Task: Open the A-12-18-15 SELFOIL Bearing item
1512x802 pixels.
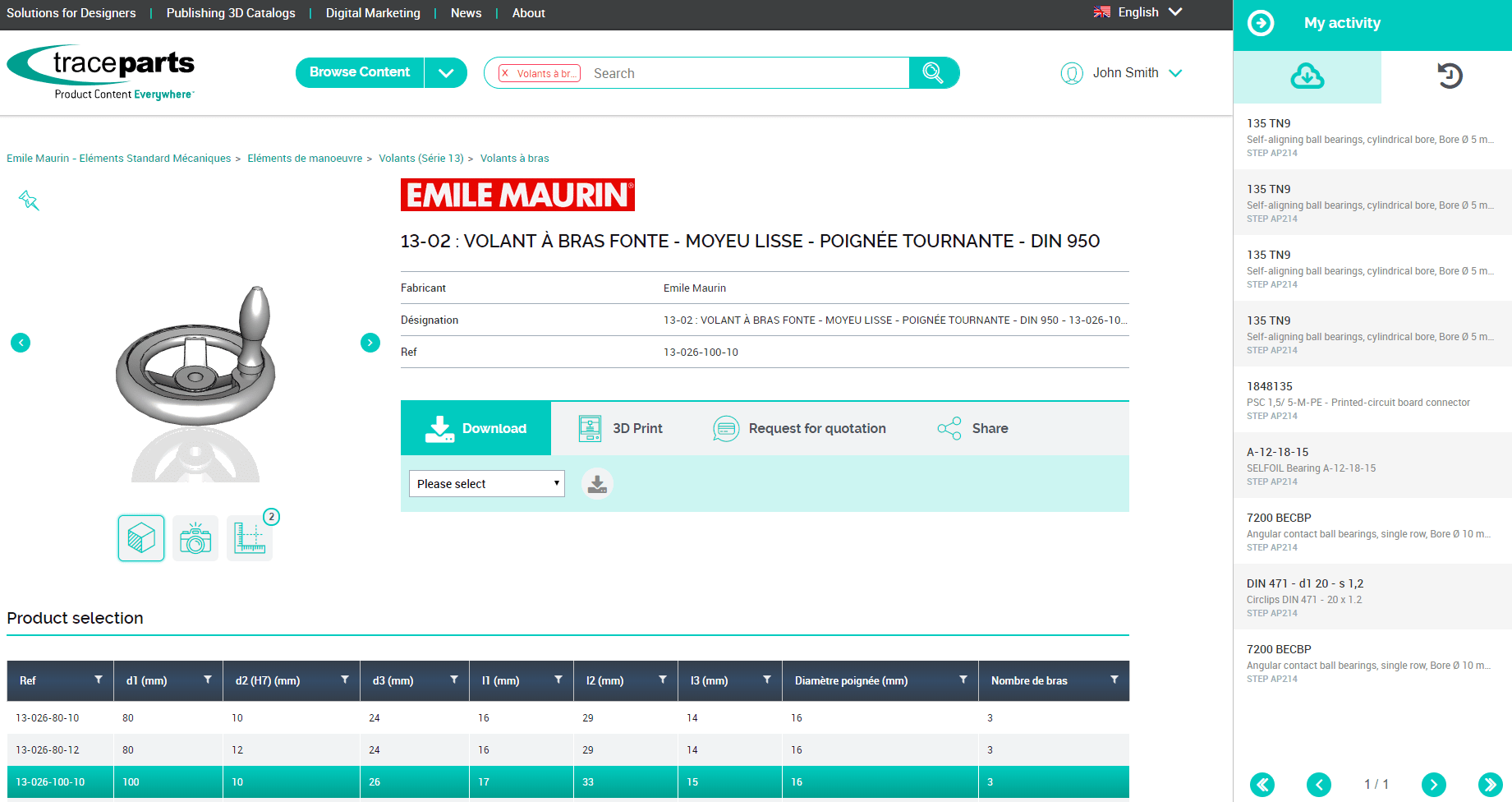Action: tap(1372, 465)
